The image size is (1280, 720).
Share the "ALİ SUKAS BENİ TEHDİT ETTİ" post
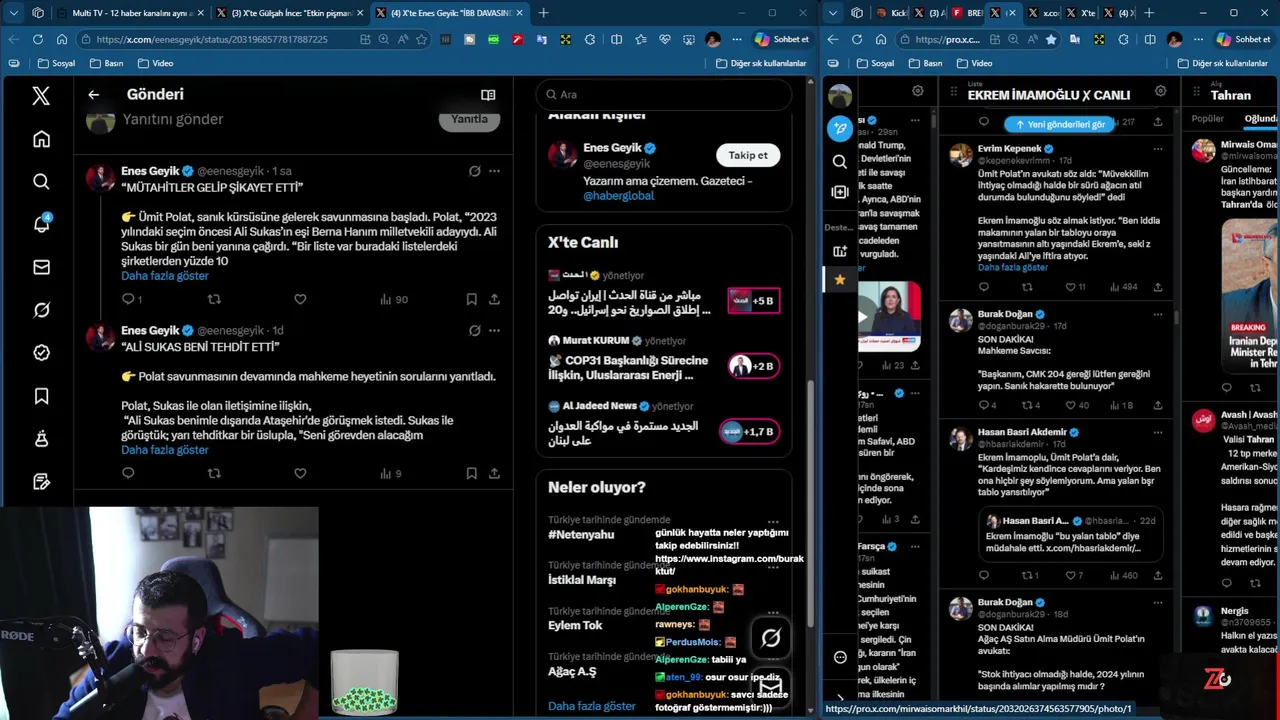pyautogui.click(x=494, y=473)
